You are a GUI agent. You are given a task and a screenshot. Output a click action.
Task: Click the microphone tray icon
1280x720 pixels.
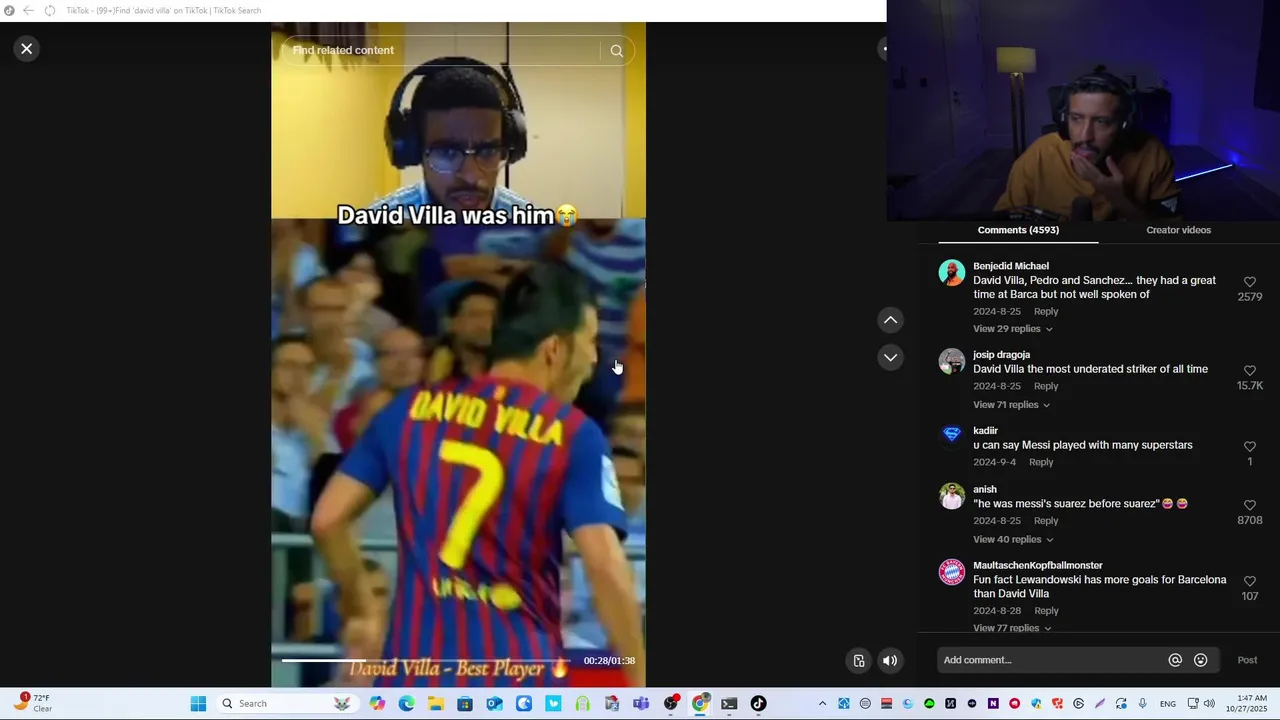1142,704
